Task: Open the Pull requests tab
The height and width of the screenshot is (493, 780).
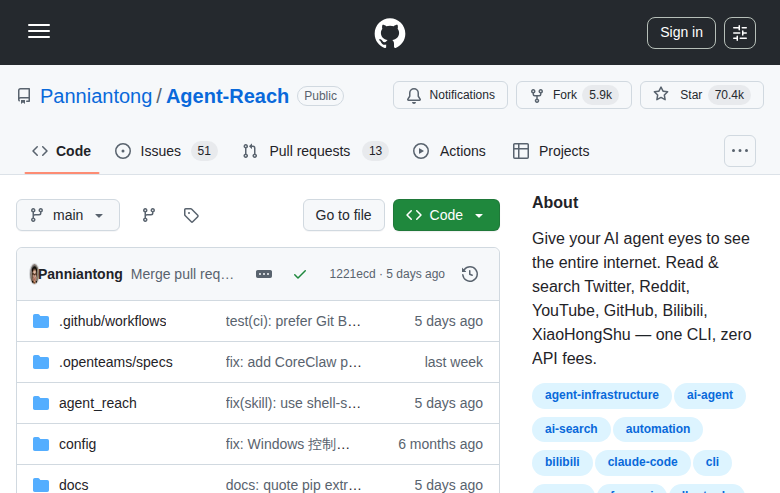Action: pyautogui.click(x=315, y=151)
